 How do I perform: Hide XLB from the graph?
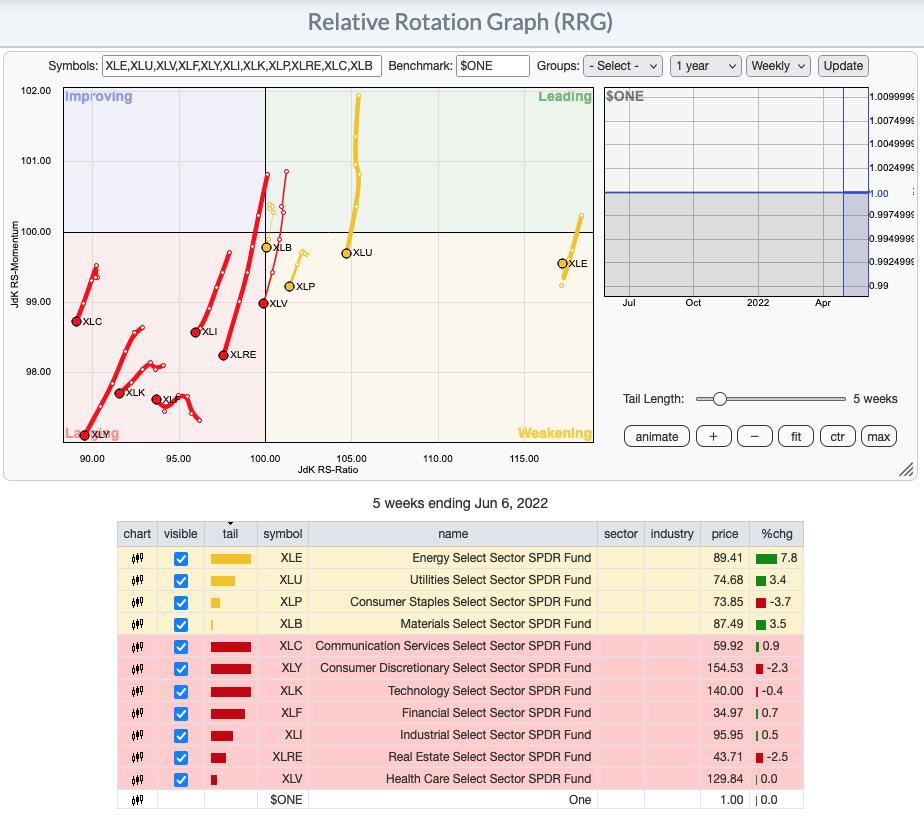point(181,625)
